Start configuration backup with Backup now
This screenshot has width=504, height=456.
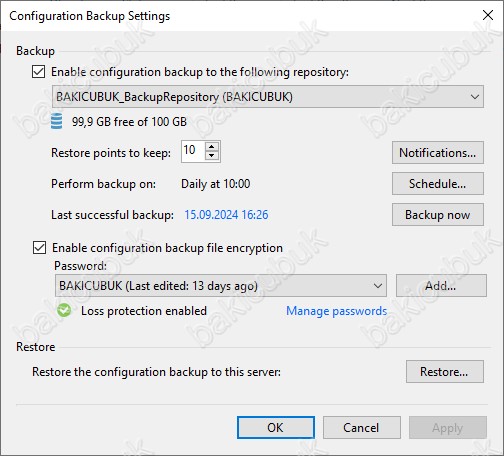(x=438, y=215)
